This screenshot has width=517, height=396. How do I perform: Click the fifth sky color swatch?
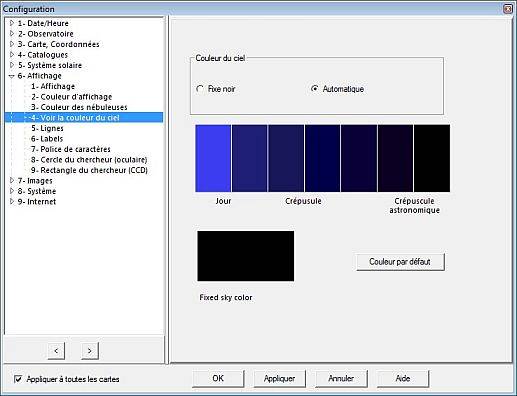tap(359, 158)
